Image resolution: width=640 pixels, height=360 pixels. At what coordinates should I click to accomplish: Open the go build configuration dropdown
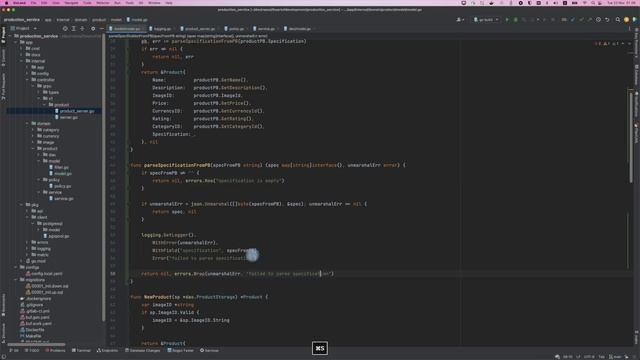coord(486,20)
